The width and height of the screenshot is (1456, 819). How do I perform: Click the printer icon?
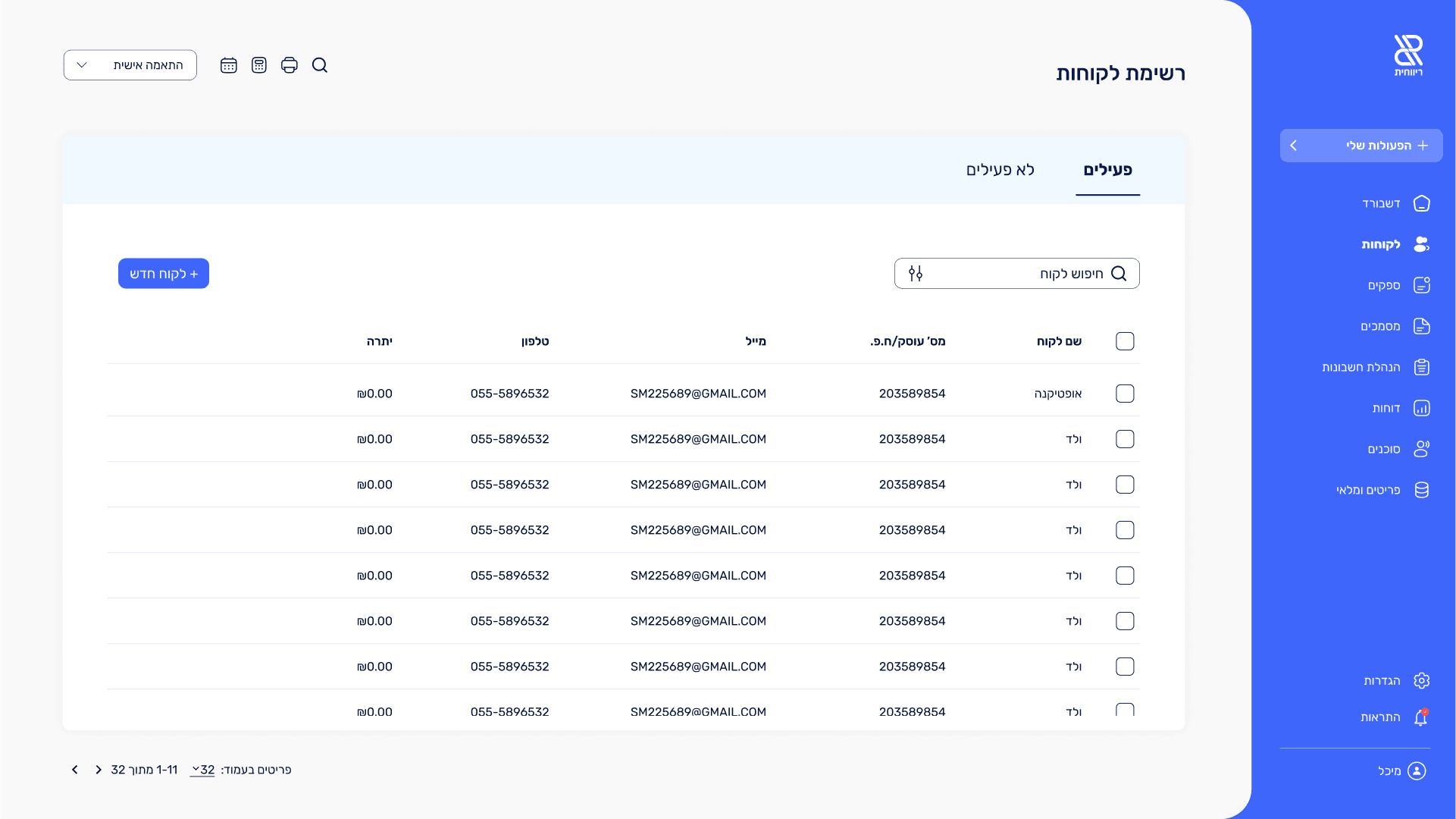(x=290, y=65)
